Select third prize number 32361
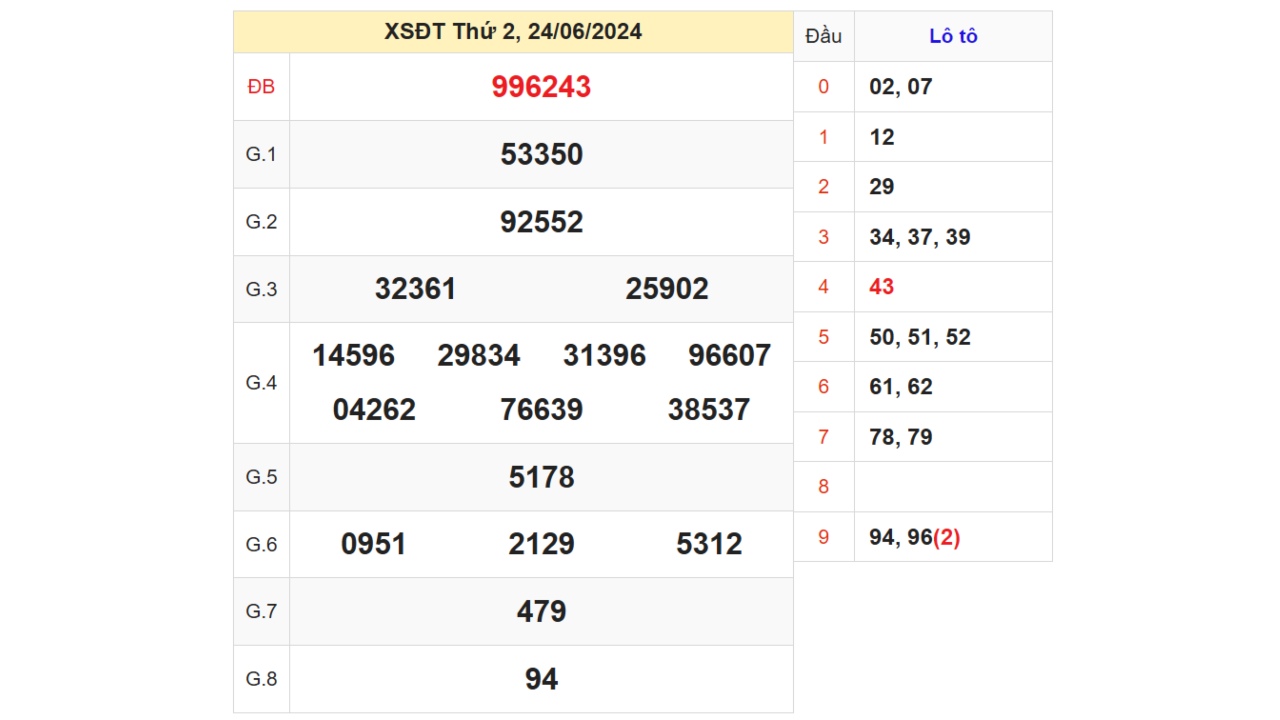1280x720 pixels. point(415,289)
